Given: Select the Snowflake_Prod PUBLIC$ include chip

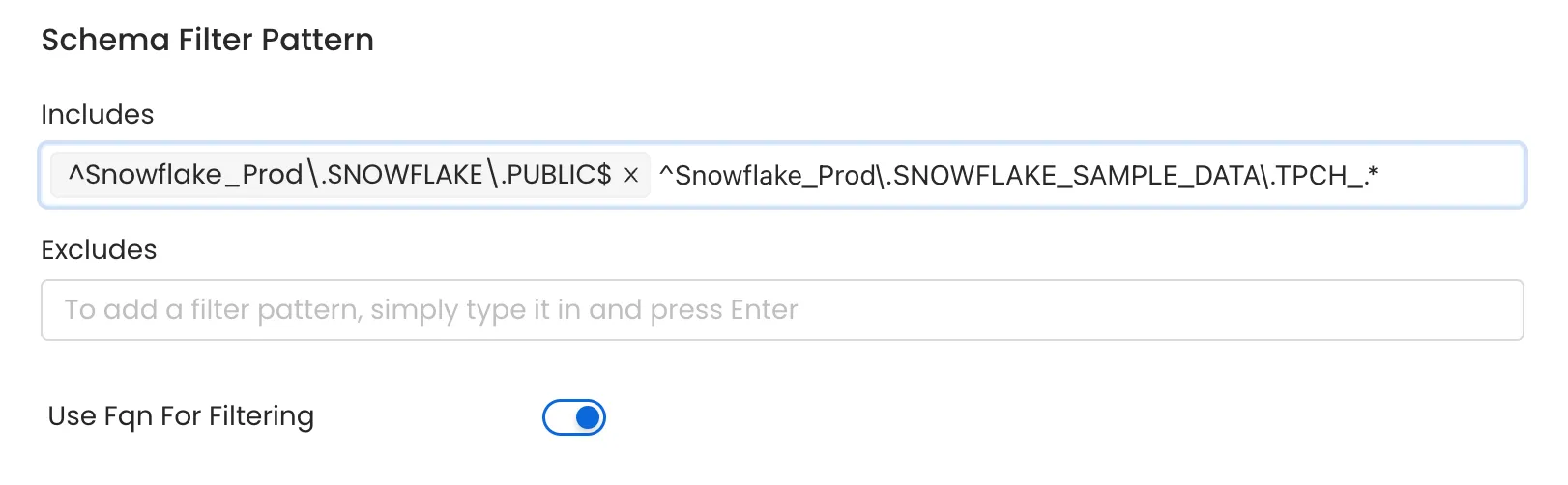Looking at the screenshot, I should (x=338, y=175).
